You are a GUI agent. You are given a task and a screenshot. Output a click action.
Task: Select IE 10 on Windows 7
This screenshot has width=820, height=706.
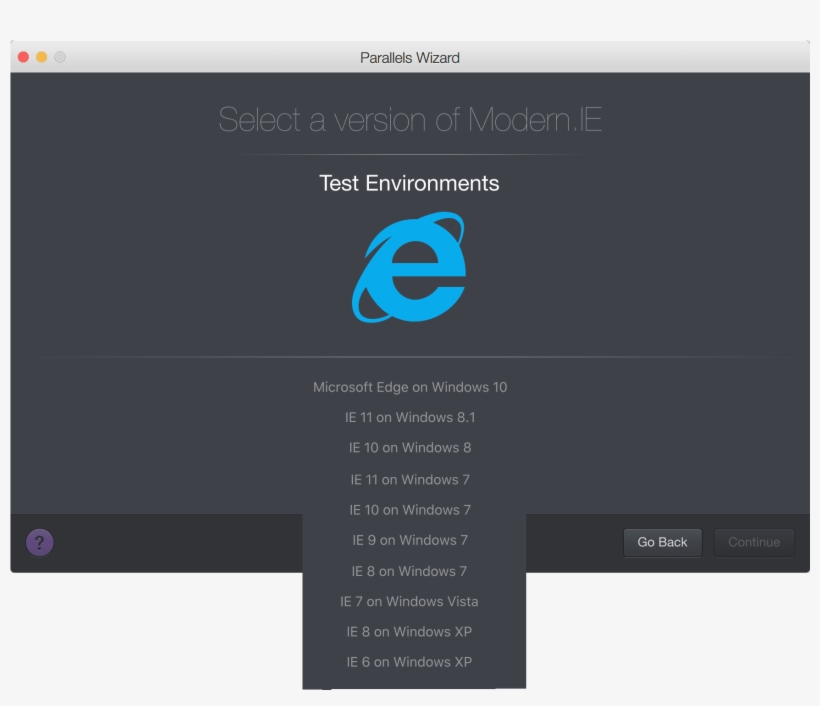410,509
